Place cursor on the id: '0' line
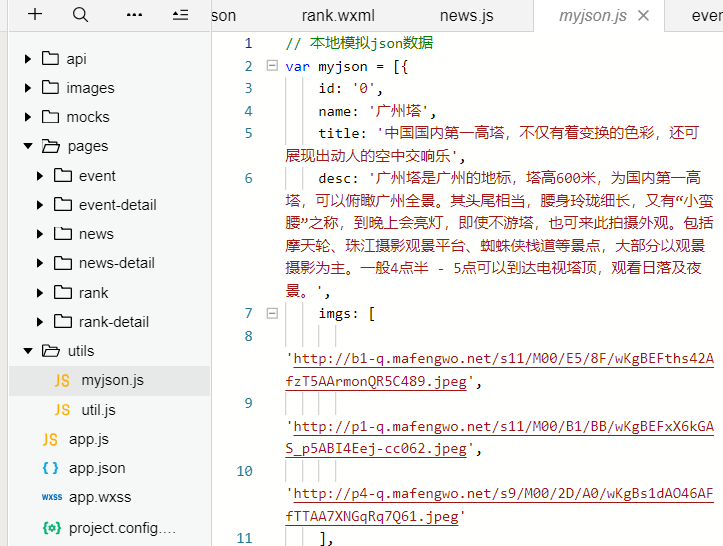This screenshot has height=546, width=723. click(350, 89)
